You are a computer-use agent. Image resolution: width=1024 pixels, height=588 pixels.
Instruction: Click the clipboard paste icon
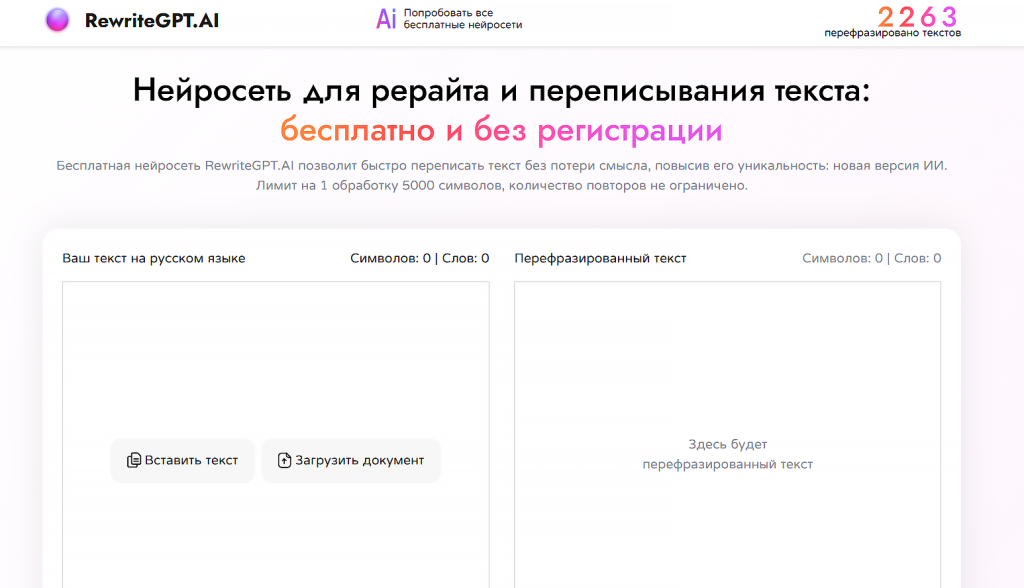134,461
